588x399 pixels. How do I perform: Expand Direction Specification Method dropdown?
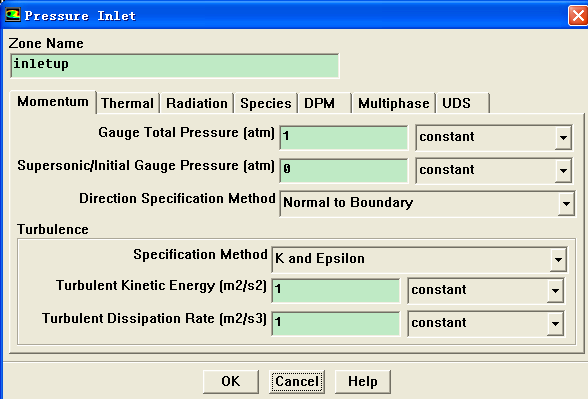point(427,204)
